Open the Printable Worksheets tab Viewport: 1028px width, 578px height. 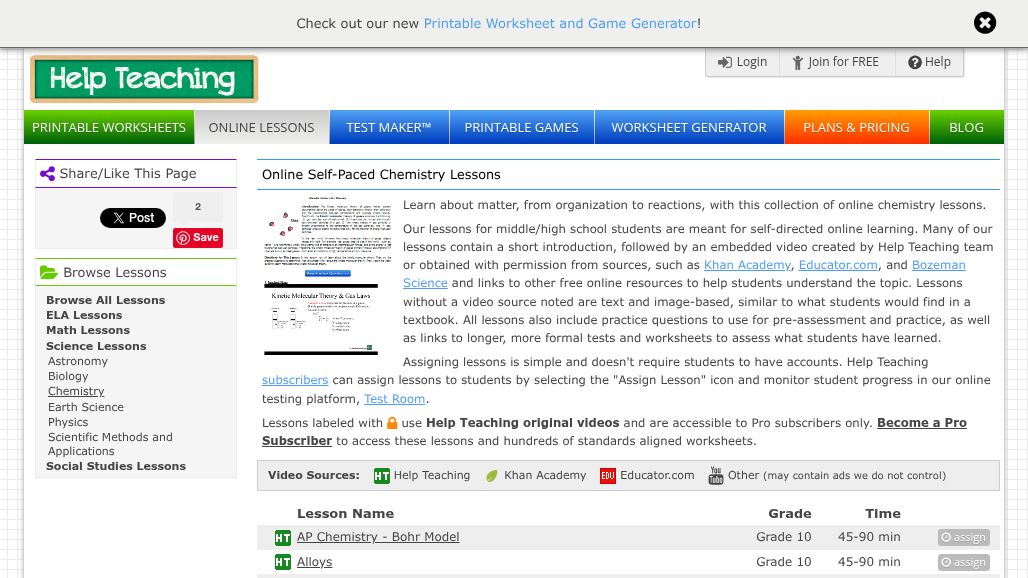point(109,127)
